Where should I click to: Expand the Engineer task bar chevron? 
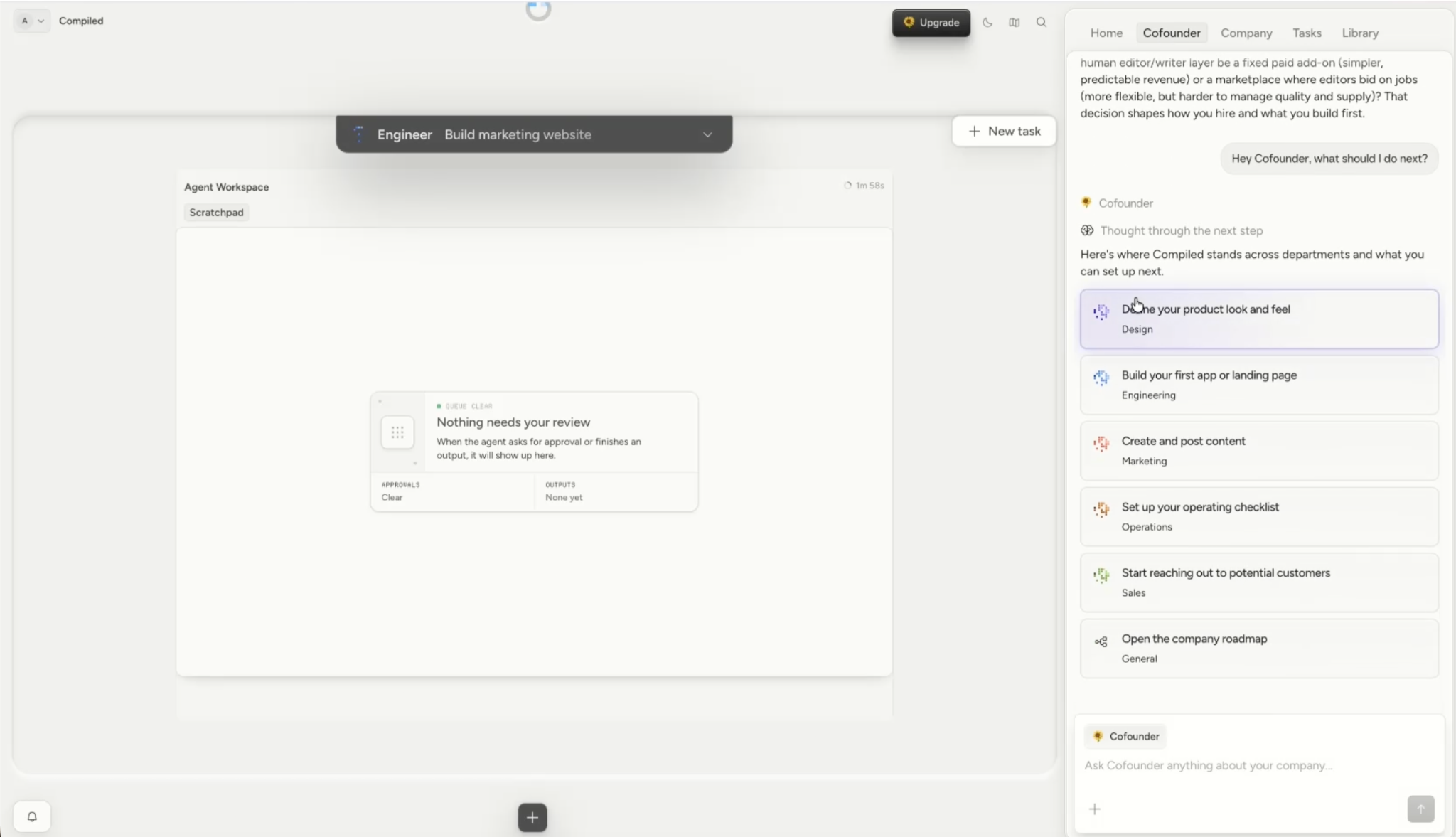(707, 134)
